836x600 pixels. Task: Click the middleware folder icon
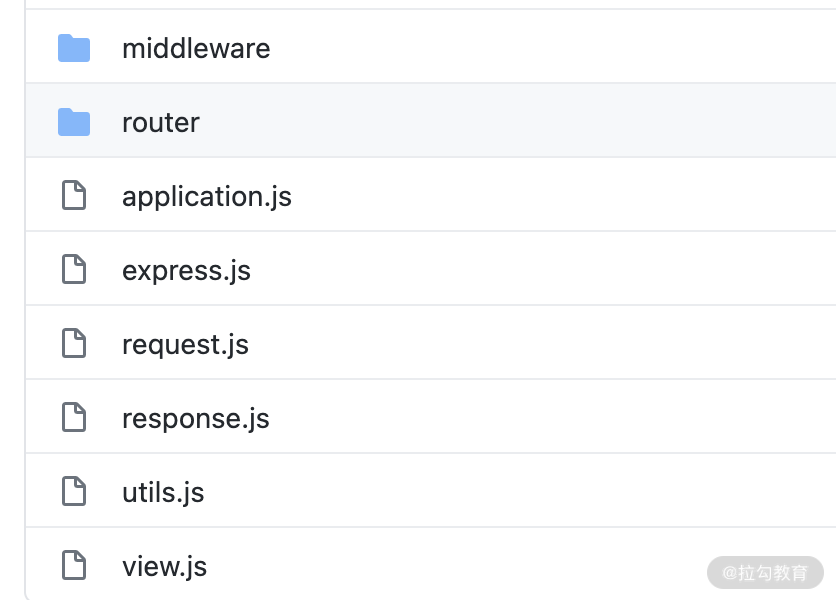(x=74, y=48)
